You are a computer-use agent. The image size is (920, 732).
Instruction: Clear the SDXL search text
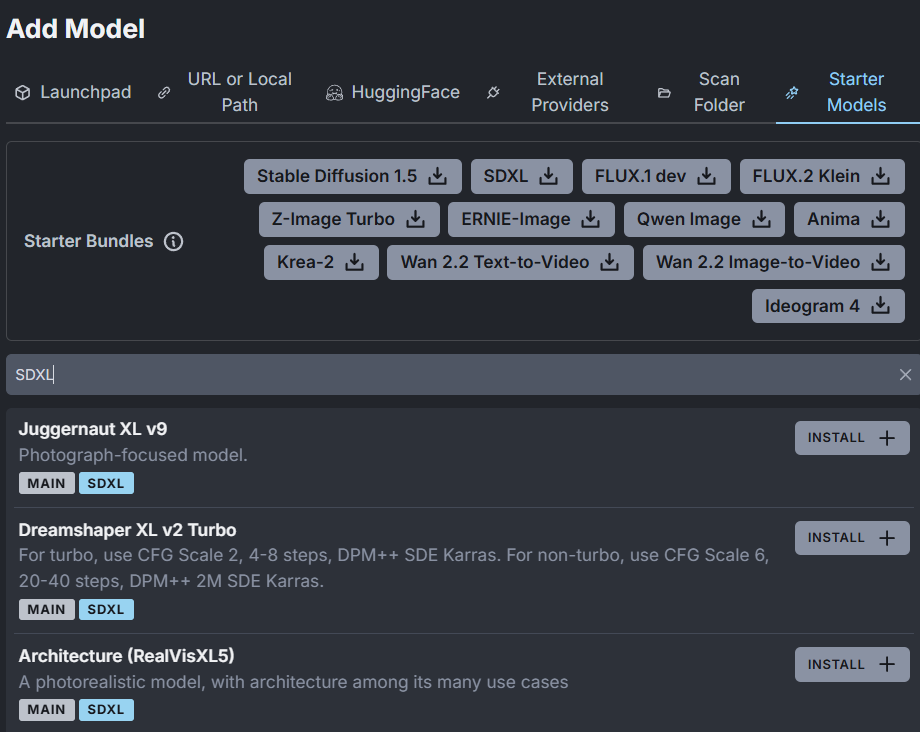905,374
